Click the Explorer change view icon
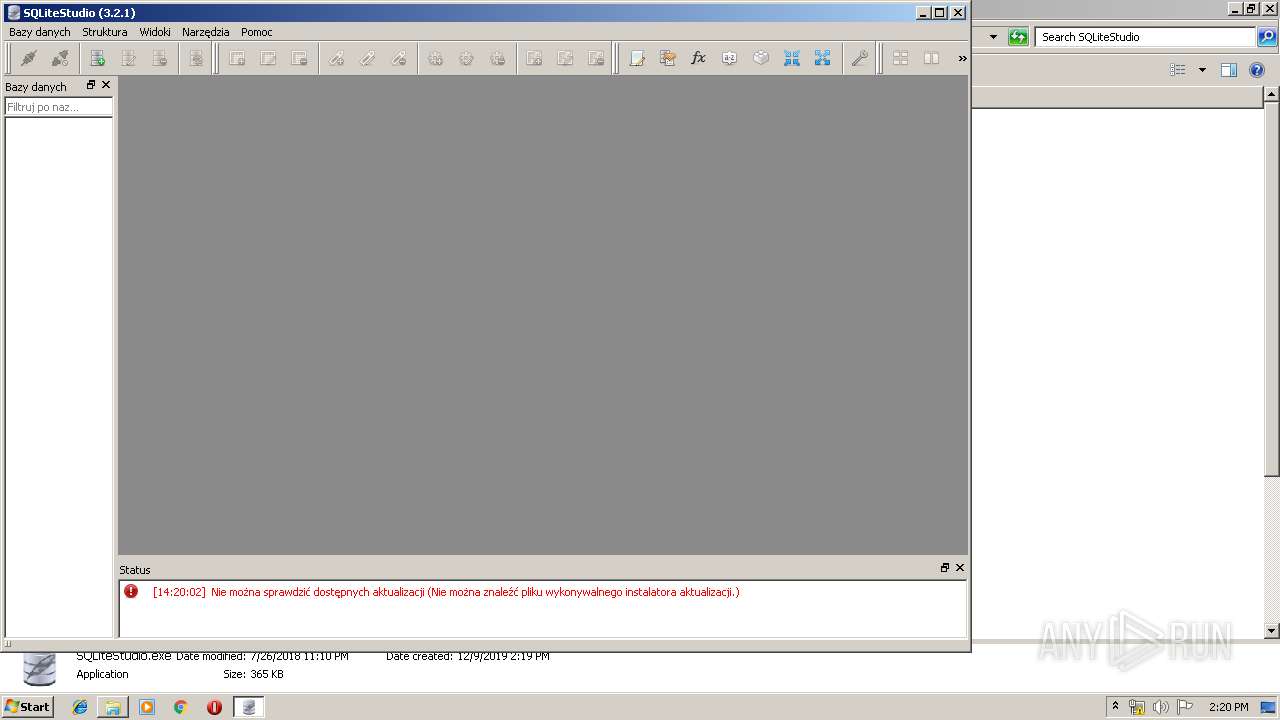1280x720 pixels. (1178, 70)
